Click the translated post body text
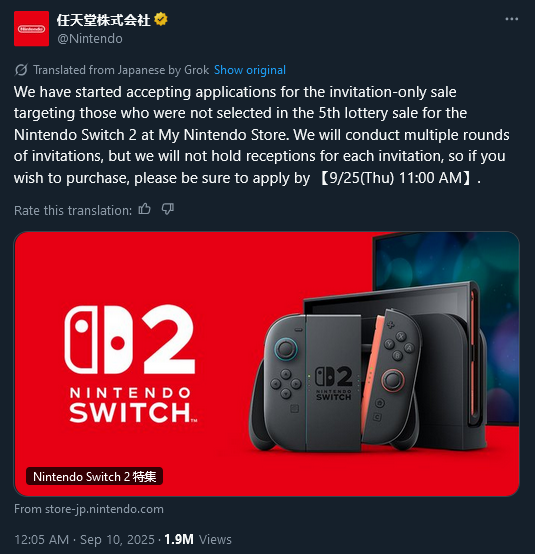This screenshot has height=554, width=535. [x=261, y=135]
